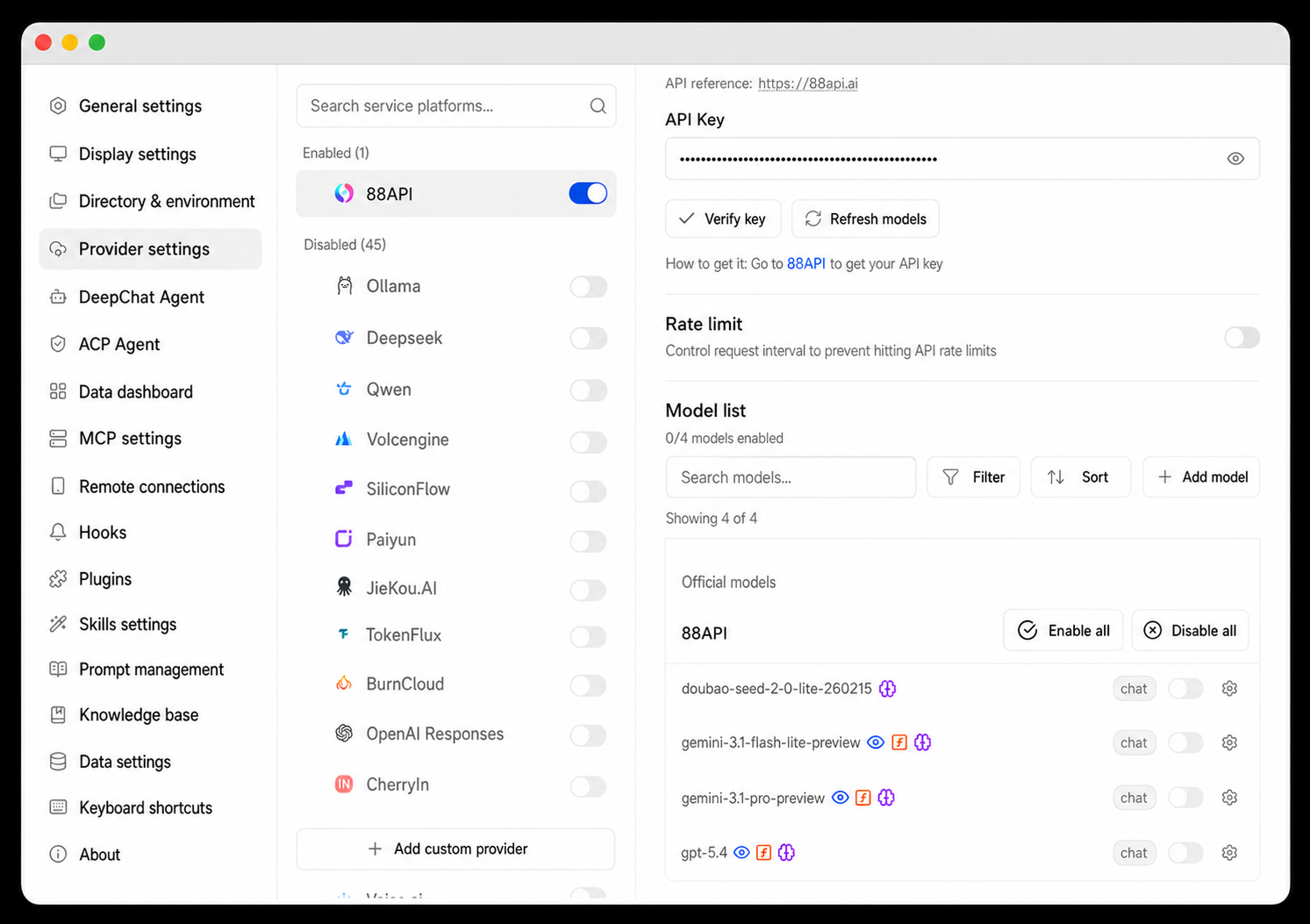The width and height of the screenshot is (1310, 924).
Task: Click the vision eye icon beside gemini-3.1-pro-preview
Action: coord(840,798)
